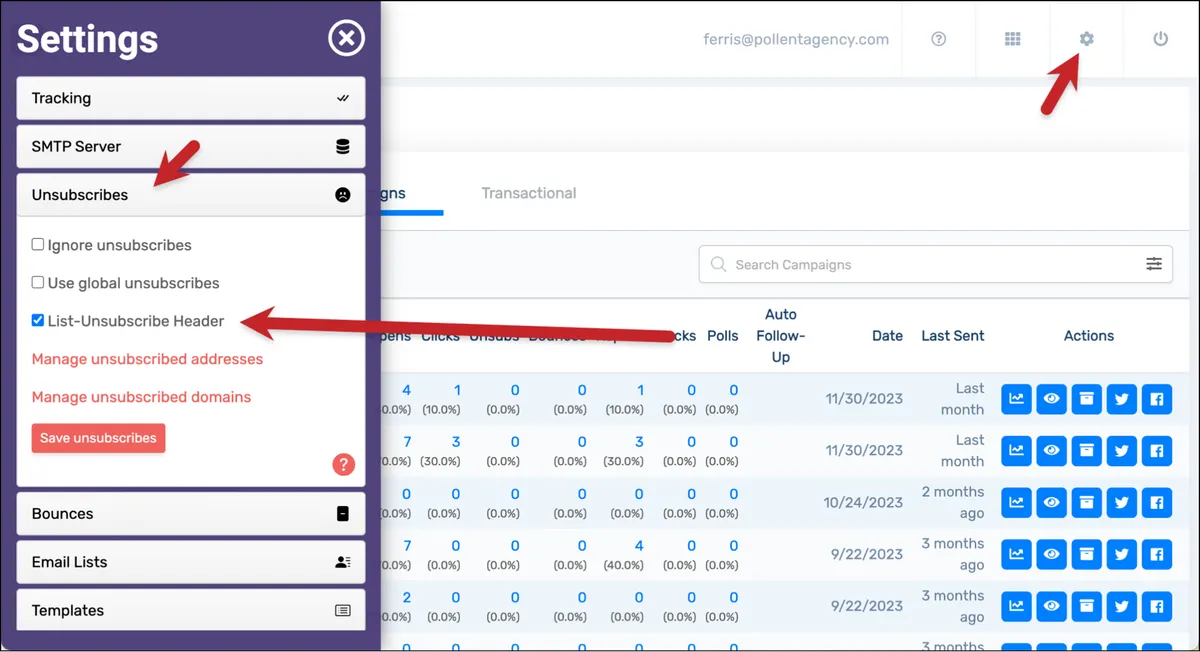Click the Actions column header

[1089, 336]
